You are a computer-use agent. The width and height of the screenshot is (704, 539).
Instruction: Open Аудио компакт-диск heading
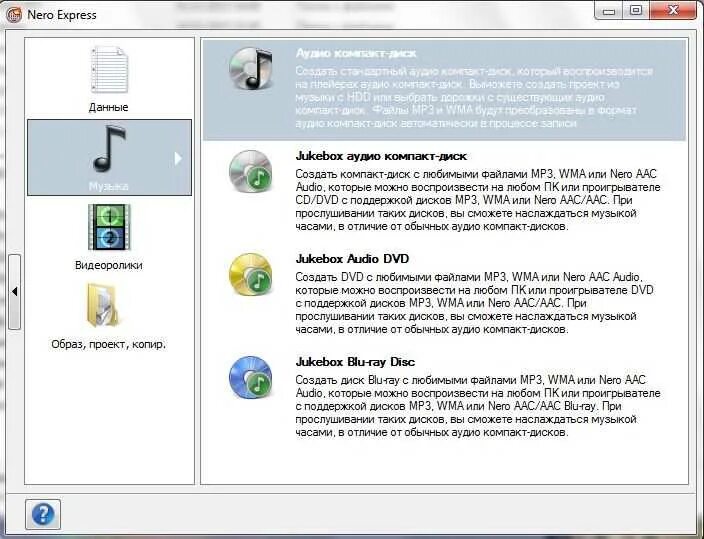356,53
